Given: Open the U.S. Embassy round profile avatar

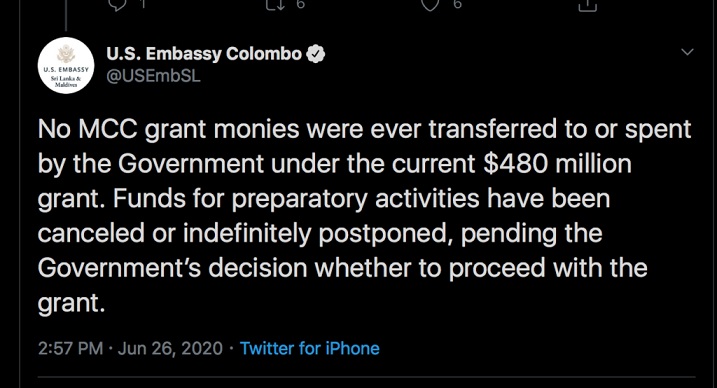Looking at the screenshot, I should click(x=66, y=65).
